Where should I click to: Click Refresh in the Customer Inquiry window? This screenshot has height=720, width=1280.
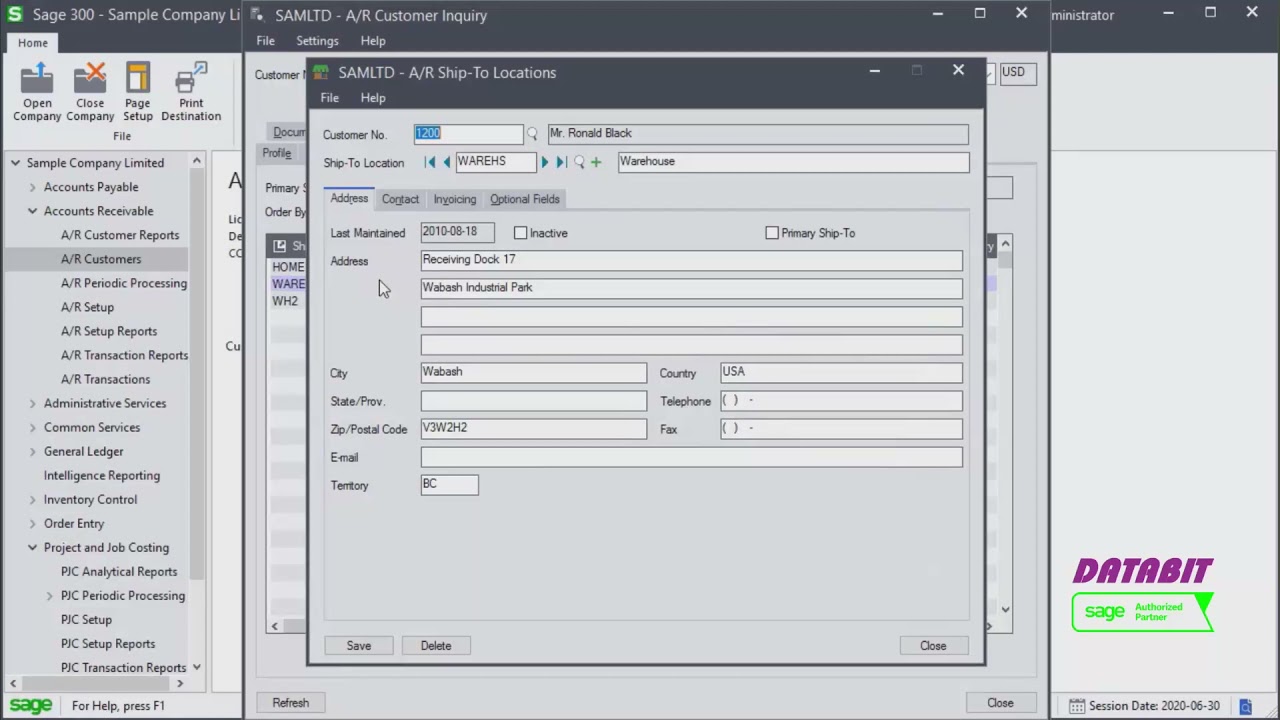291,703
